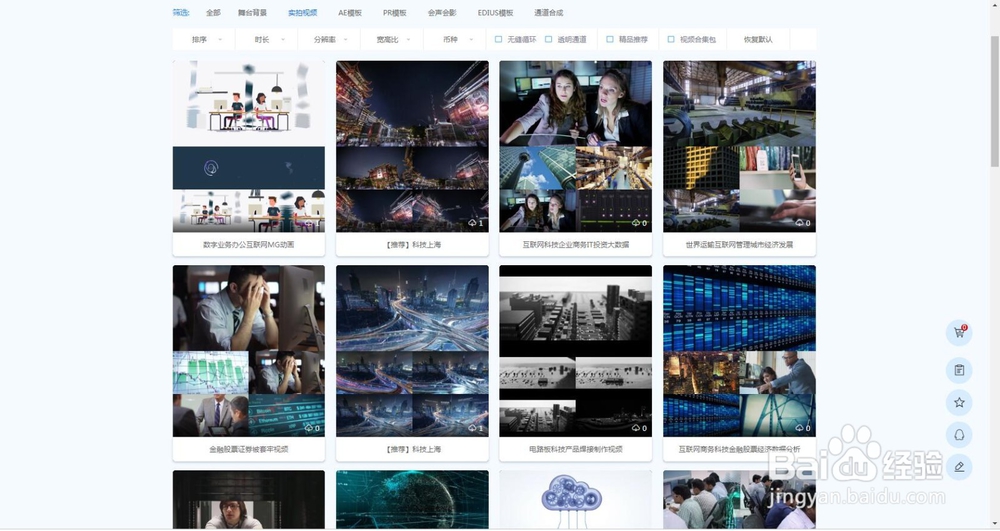Image resolution: width=1000 pixels, height=531 pixels.
Task: Open the shopping cart sidebar icon
Action: pos(959,333)
